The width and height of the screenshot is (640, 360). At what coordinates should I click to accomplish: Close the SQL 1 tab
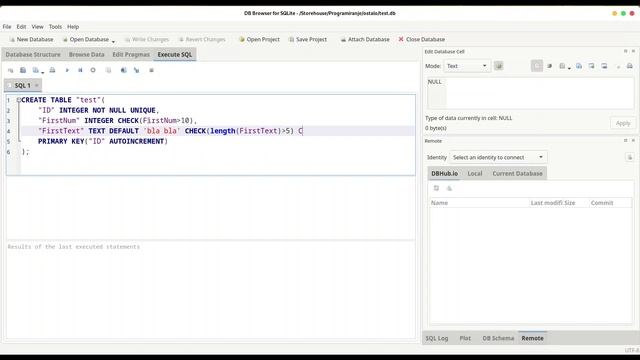pyautogui.click(x=36, y=85)
